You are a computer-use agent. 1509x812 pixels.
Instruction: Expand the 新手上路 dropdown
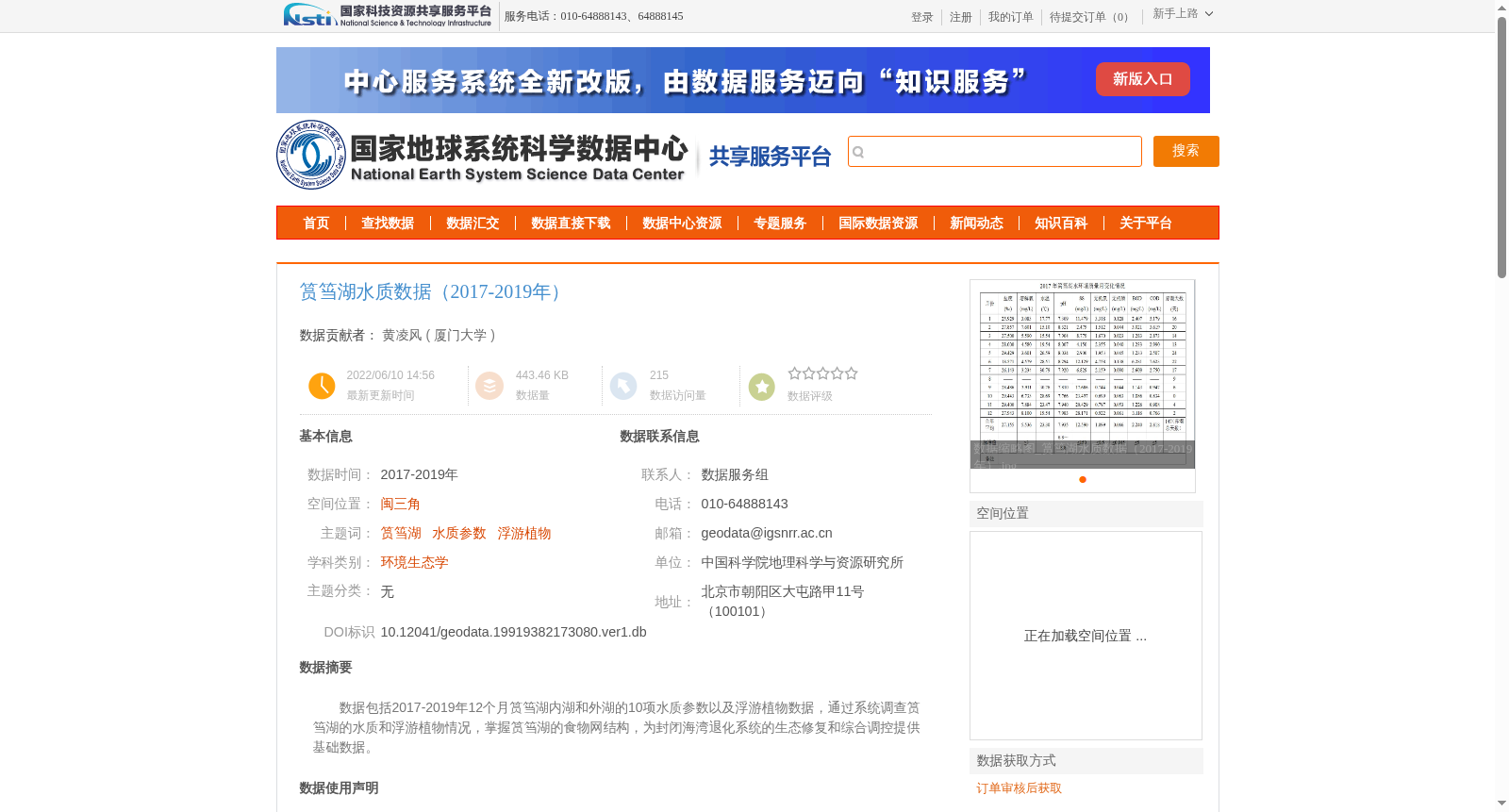(1183, 14)
